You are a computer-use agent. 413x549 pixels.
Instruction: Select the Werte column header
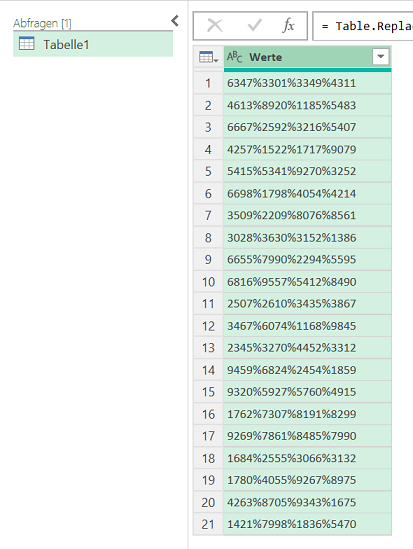(x=307, y=57)
